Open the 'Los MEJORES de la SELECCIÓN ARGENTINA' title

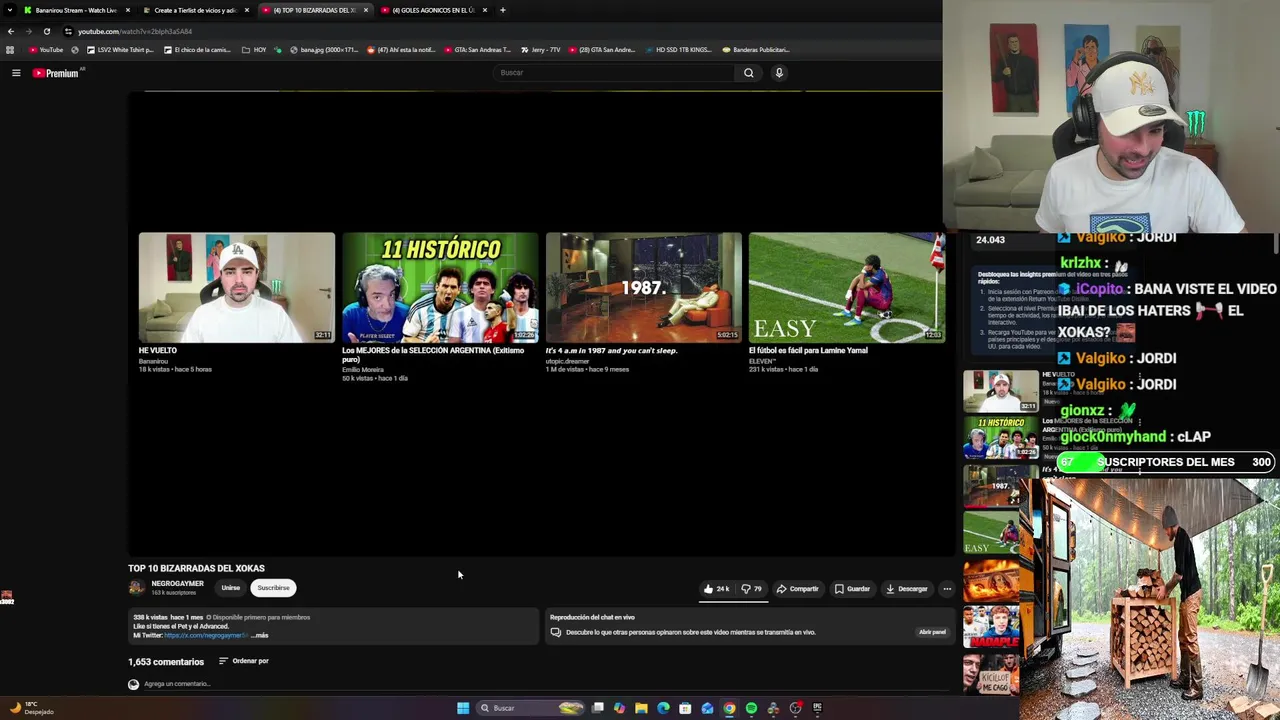tap(433, 355)
